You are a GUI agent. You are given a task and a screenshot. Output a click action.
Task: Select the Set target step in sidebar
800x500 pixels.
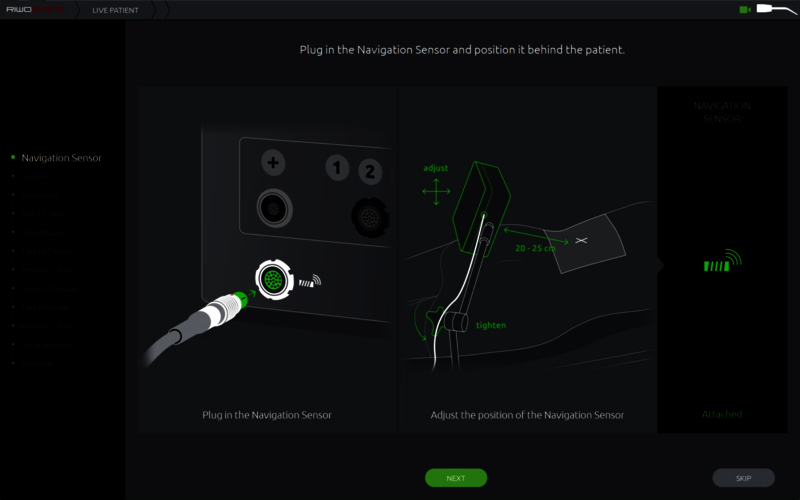click(37, 363)
